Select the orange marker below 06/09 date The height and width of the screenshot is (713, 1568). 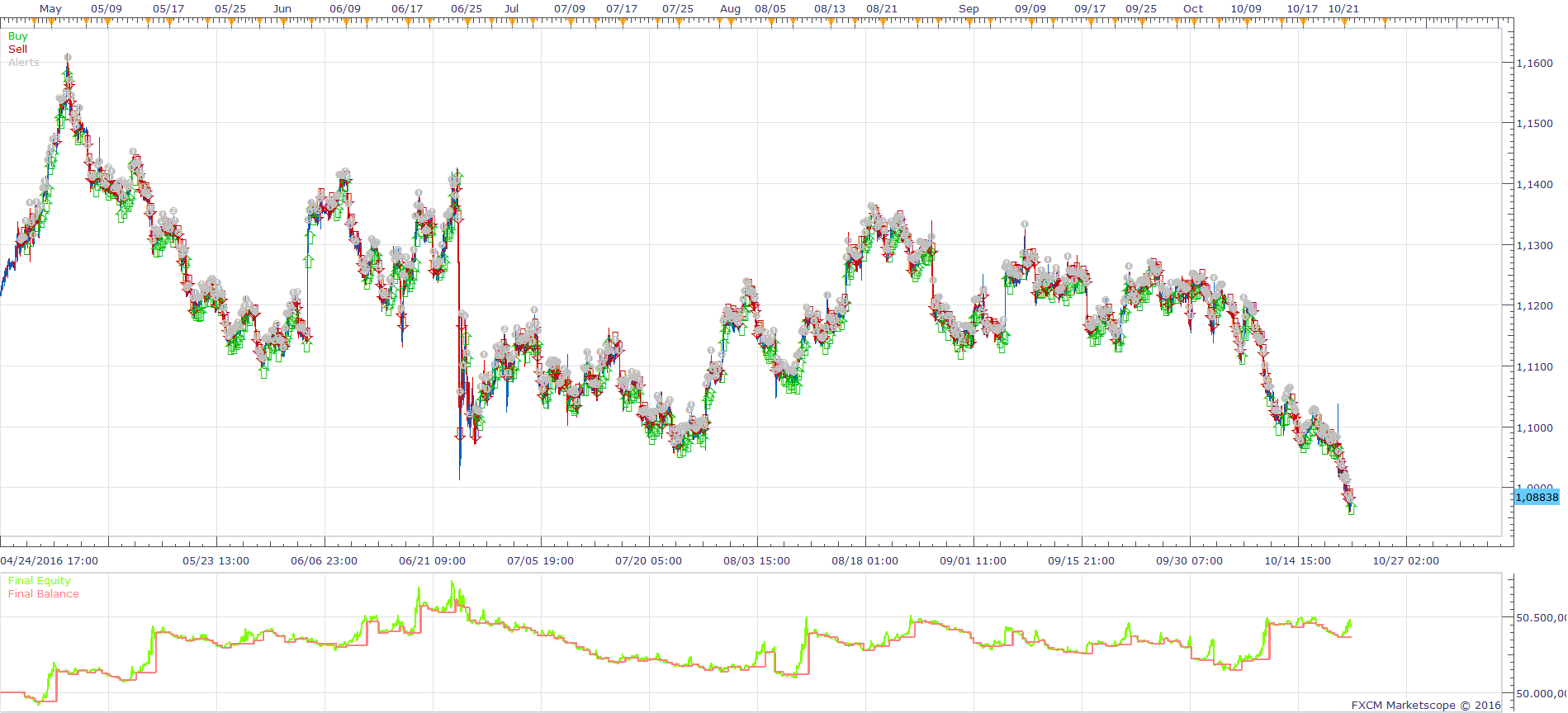point(345,22)
